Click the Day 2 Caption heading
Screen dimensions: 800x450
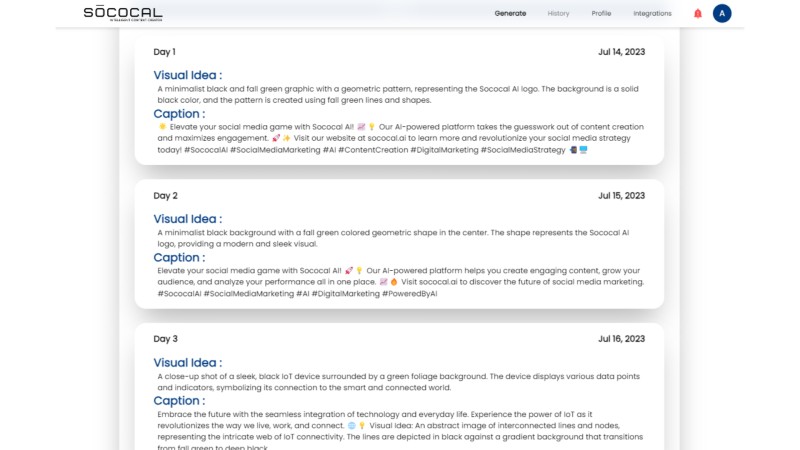tap(179, 258)
